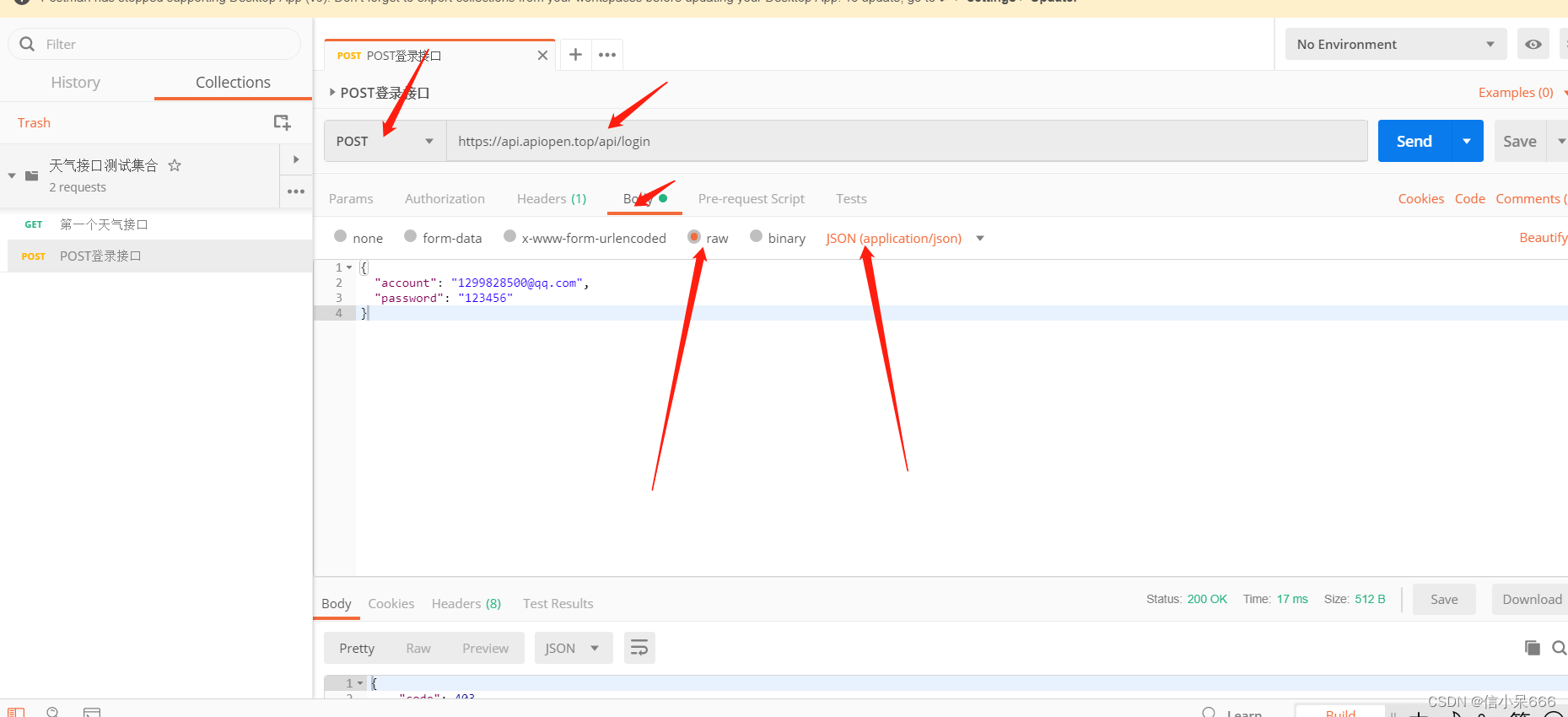Click the folder icon of 天气接口测试集合
This screenshot has width=1568, height=717.
point(32,175)
